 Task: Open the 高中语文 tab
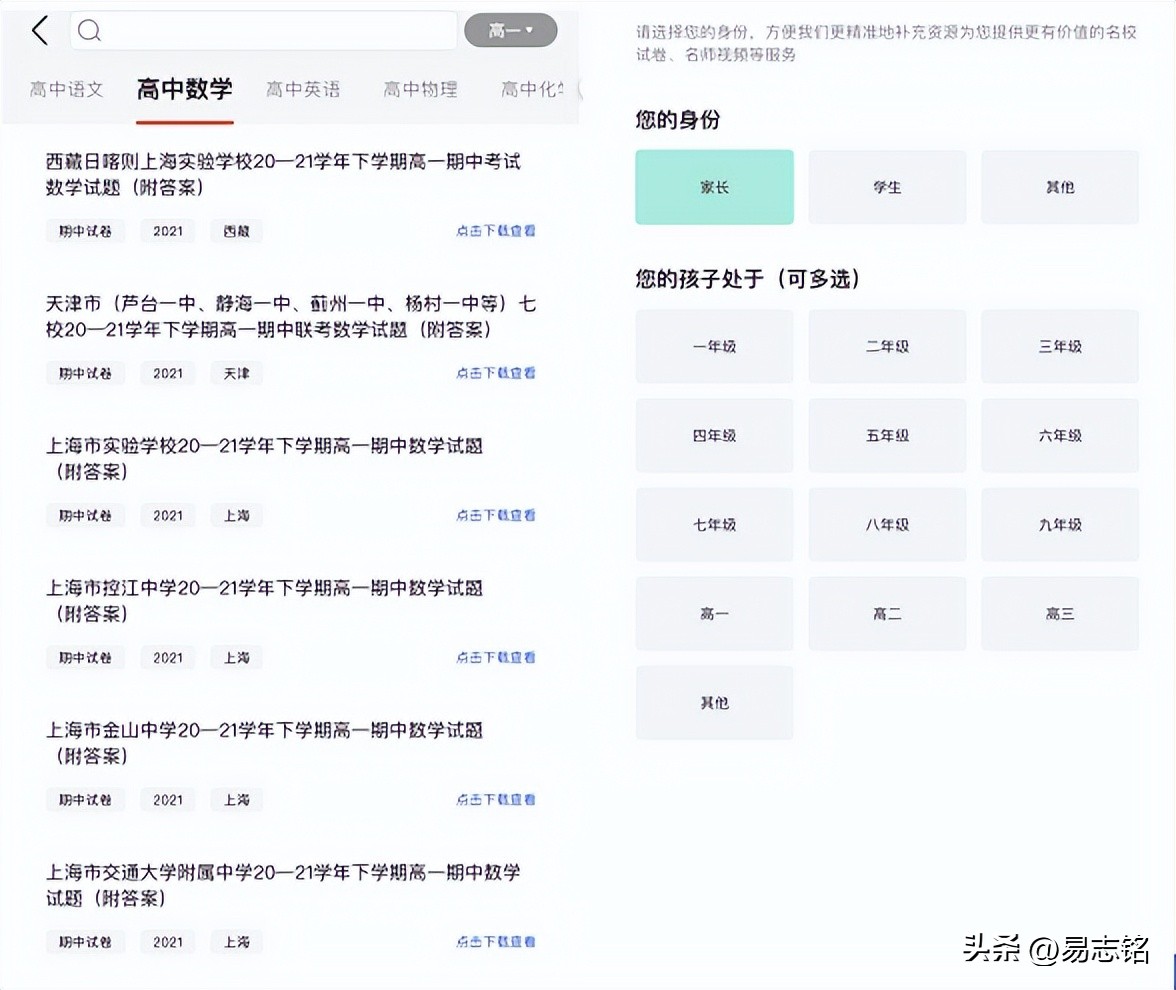pyautogui.click(x=65, y=89)
